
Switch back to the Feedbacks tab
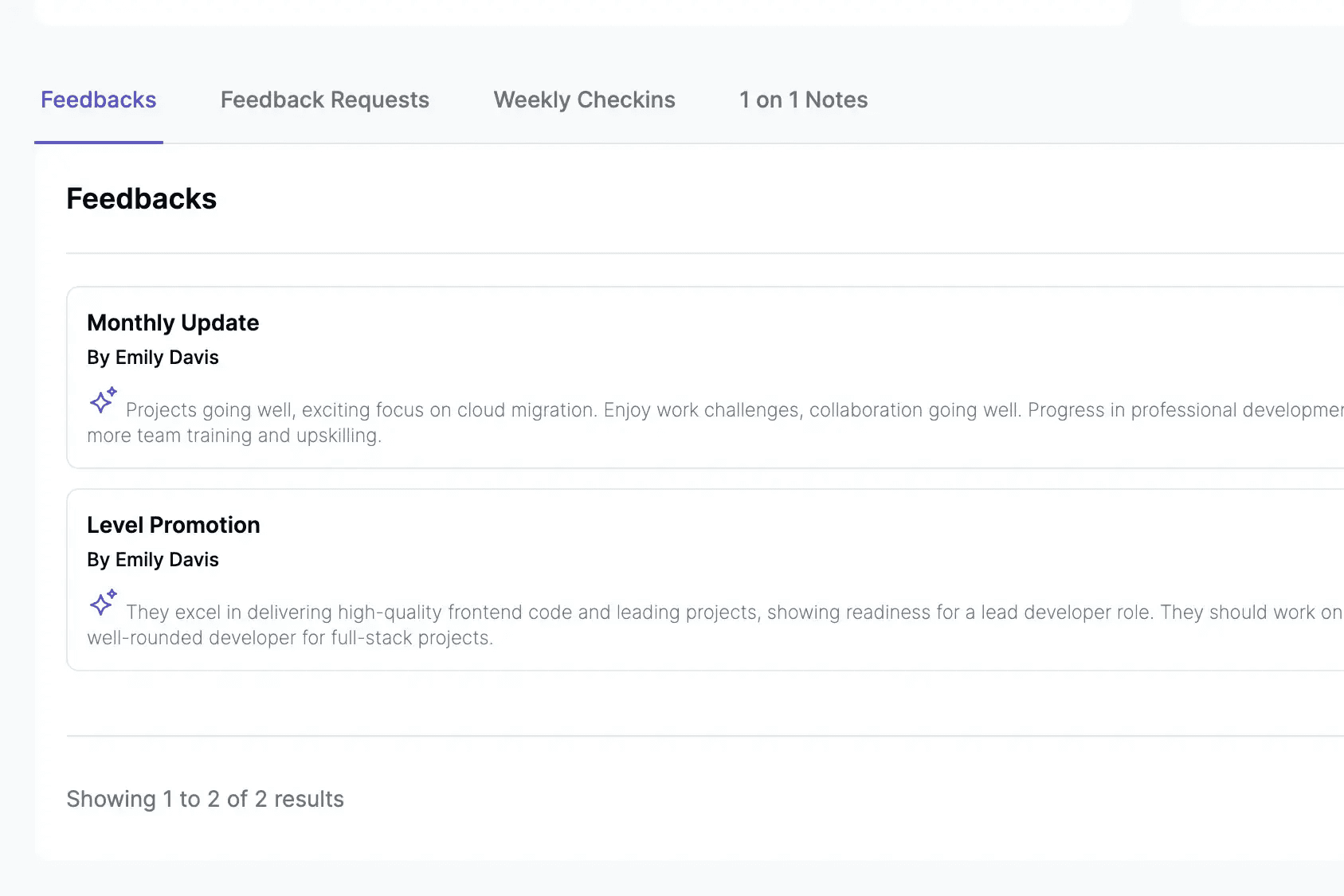[98, 100]
